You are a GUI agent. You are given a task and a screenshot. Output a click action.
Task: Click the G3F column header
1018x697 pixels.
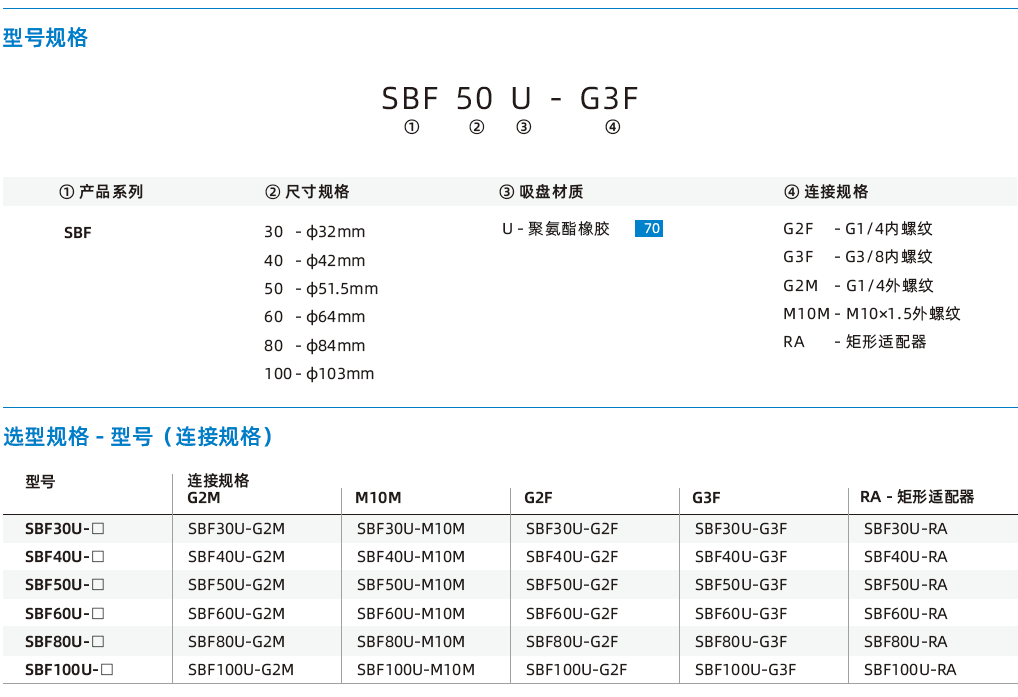click(706, 498)
